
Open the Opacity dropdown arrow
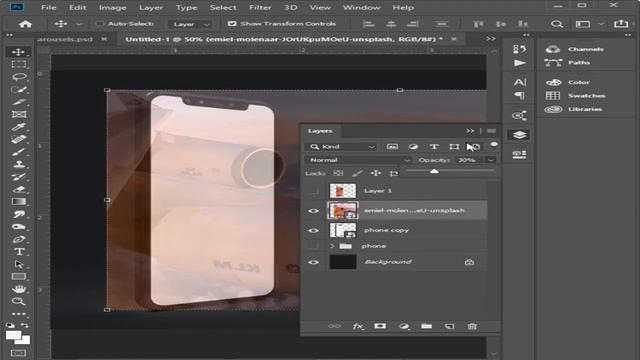click(x=491, y=160)
